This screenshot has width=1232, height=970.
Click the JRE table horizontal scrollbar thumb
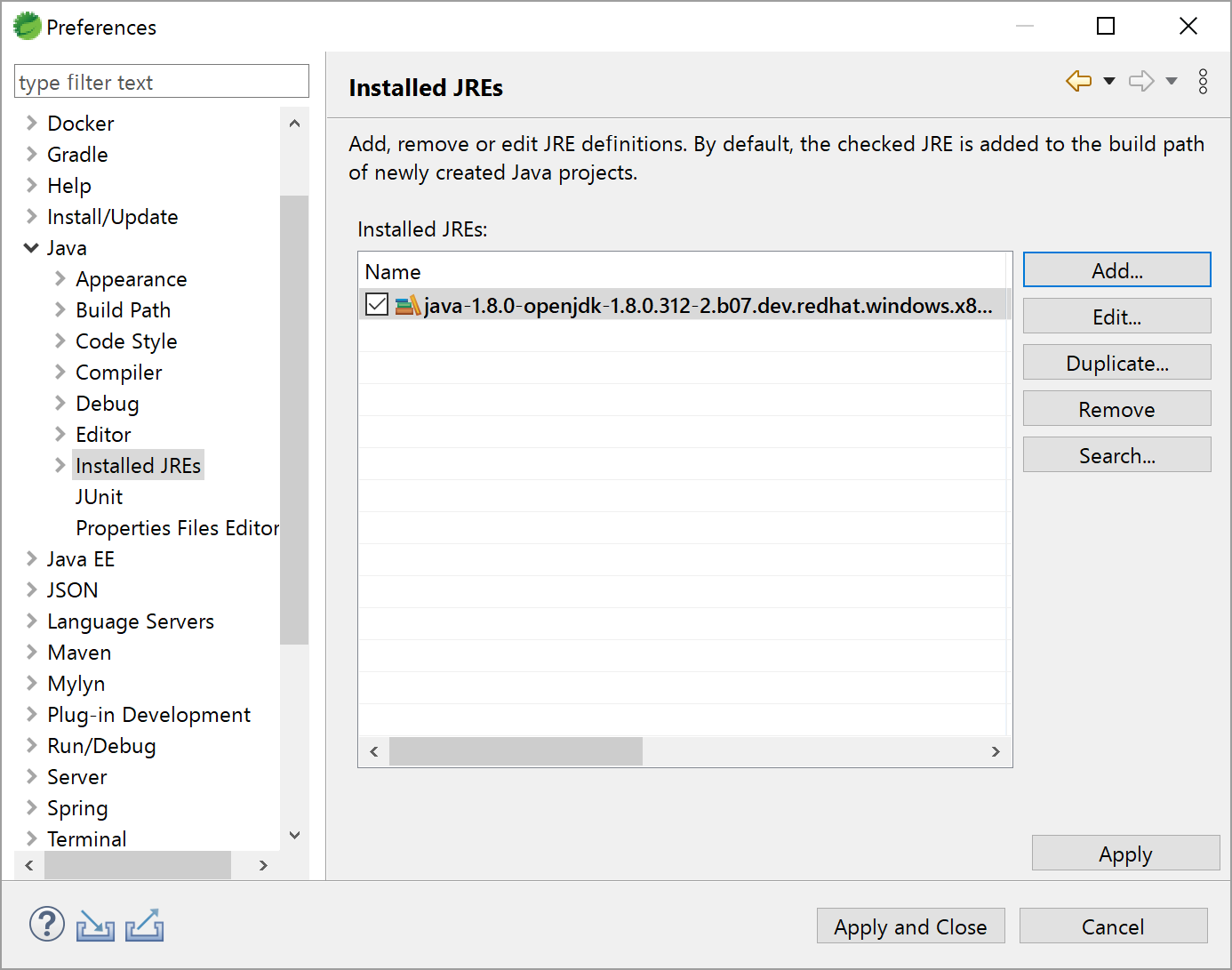click(516, 751)
